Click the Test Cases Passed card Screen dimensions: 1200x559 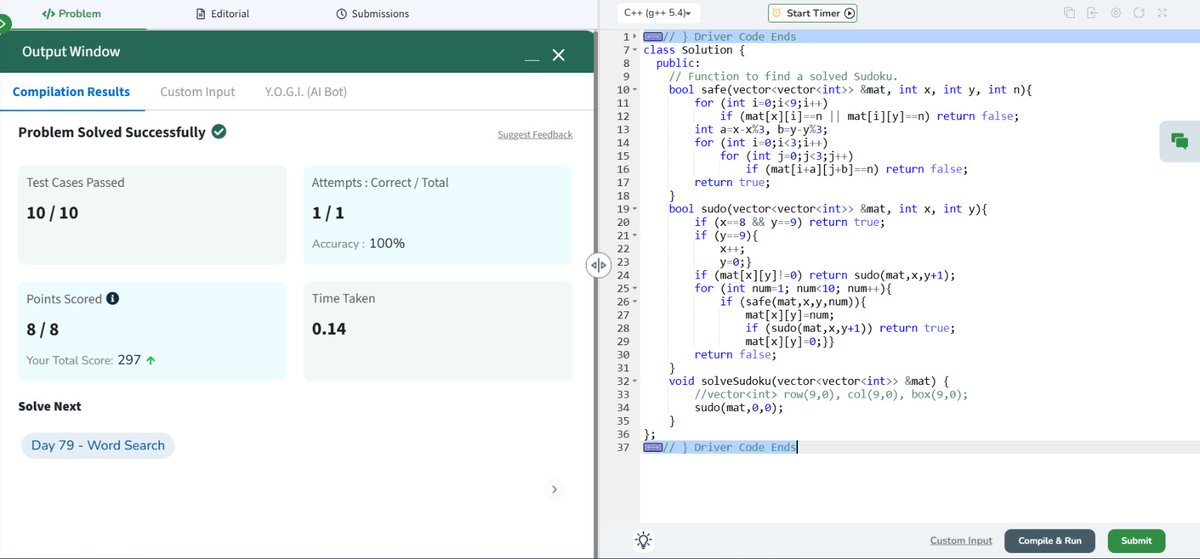point(152,214)
